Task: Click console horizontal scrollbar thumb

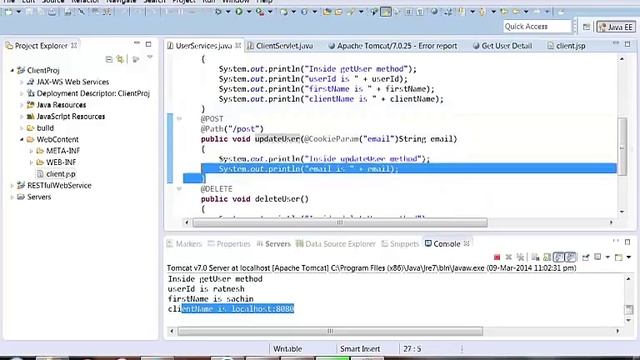Action: pyautogui.click(x=330, y=331)
